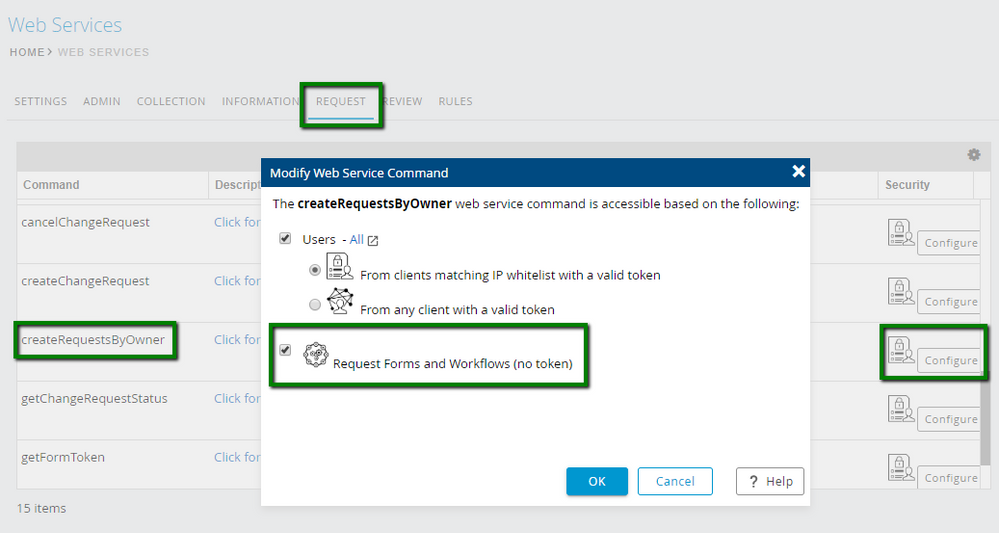The image size is (999, 533).
Task: Click security icon in cancelChangeRequest row
Action: 900,232
